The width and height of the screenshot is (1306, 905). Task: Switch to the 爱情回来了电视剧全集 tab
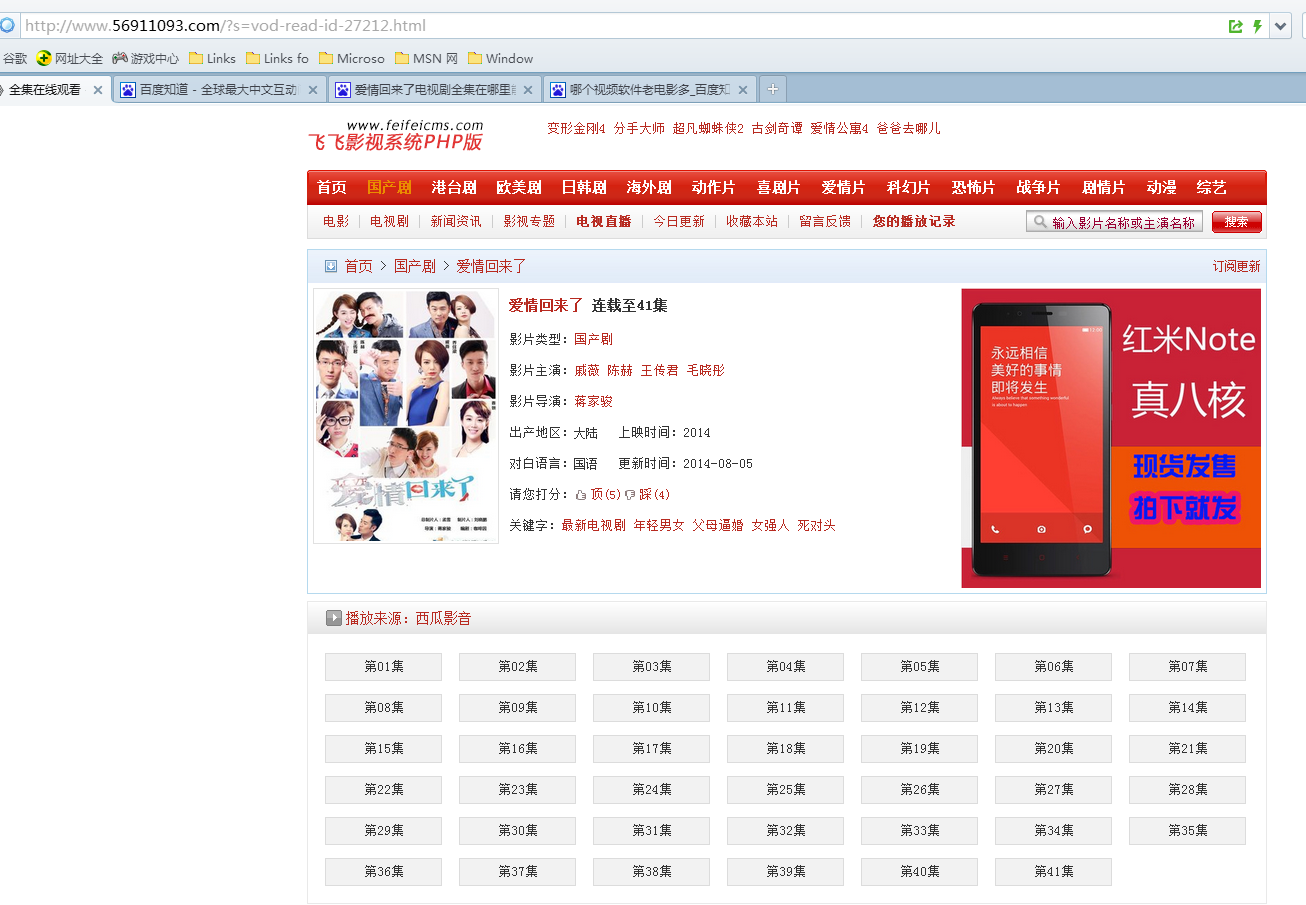pyautogui.click(x=432, y=90)
